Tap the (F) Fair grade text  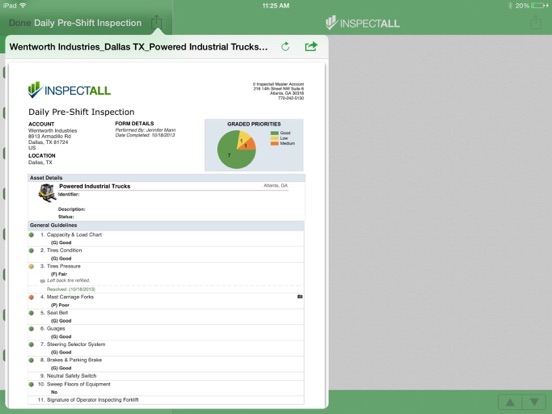59,274
